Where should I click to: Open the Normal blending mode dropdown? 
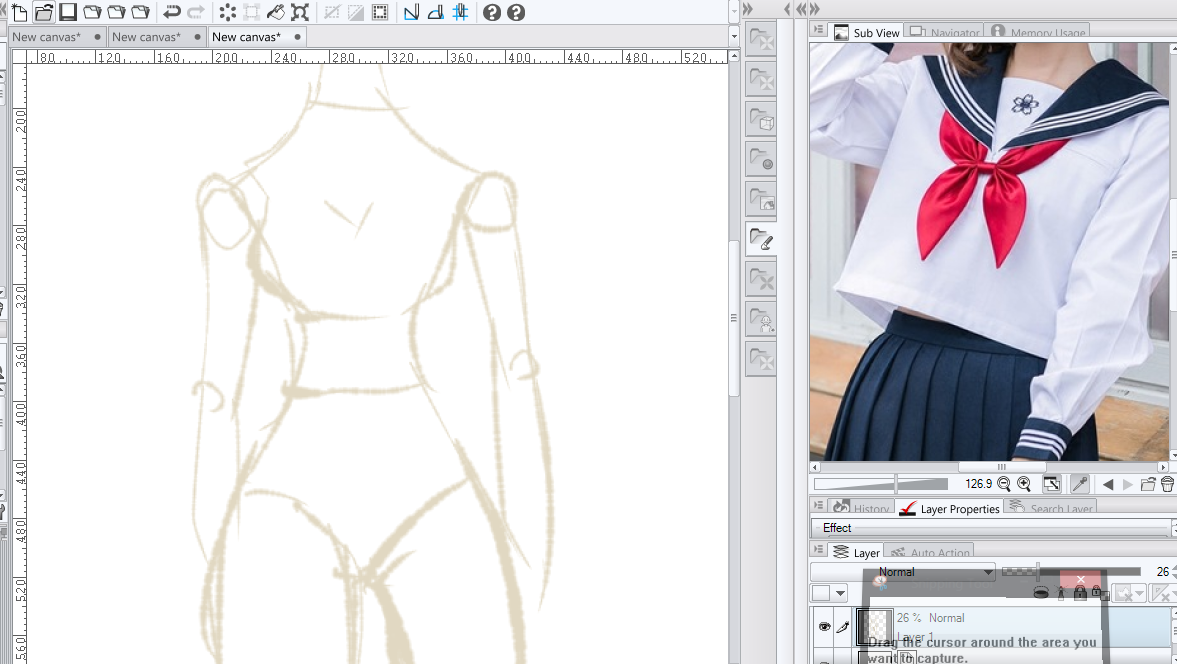903,572
